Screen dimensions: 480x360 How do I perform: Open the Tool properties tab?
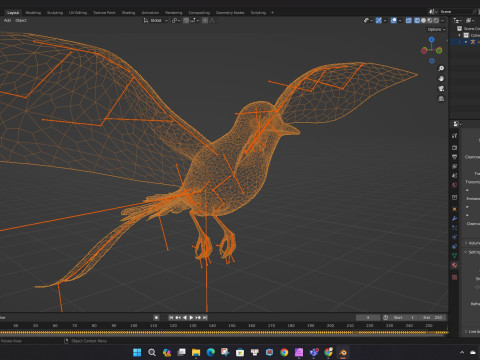click(x=454, y=136)
